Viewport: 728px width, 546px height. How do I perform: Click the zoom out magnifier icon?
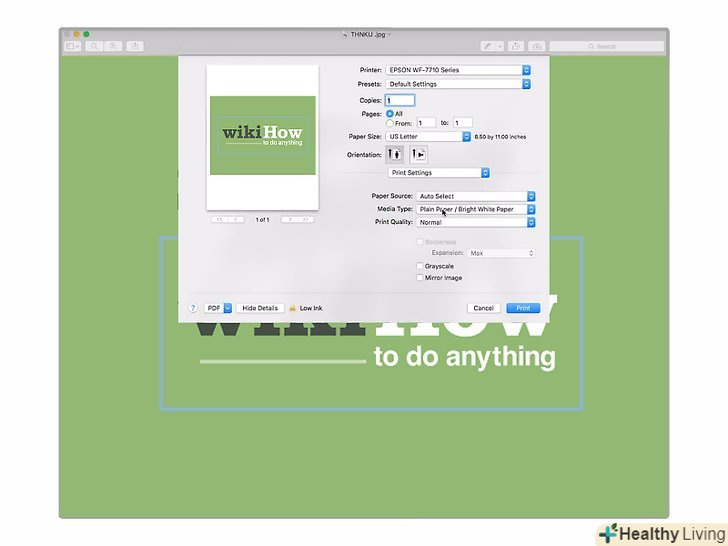(94, 46)
